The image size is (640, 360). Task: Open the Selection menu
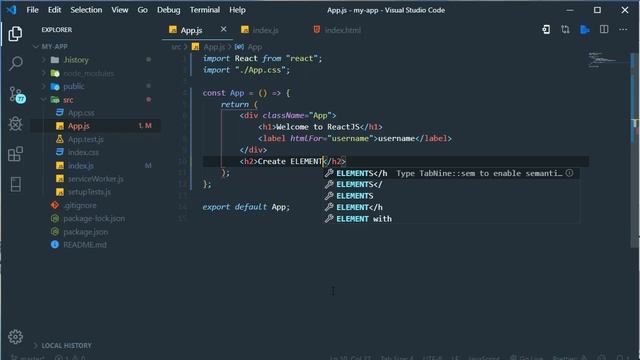pos(86,10)
